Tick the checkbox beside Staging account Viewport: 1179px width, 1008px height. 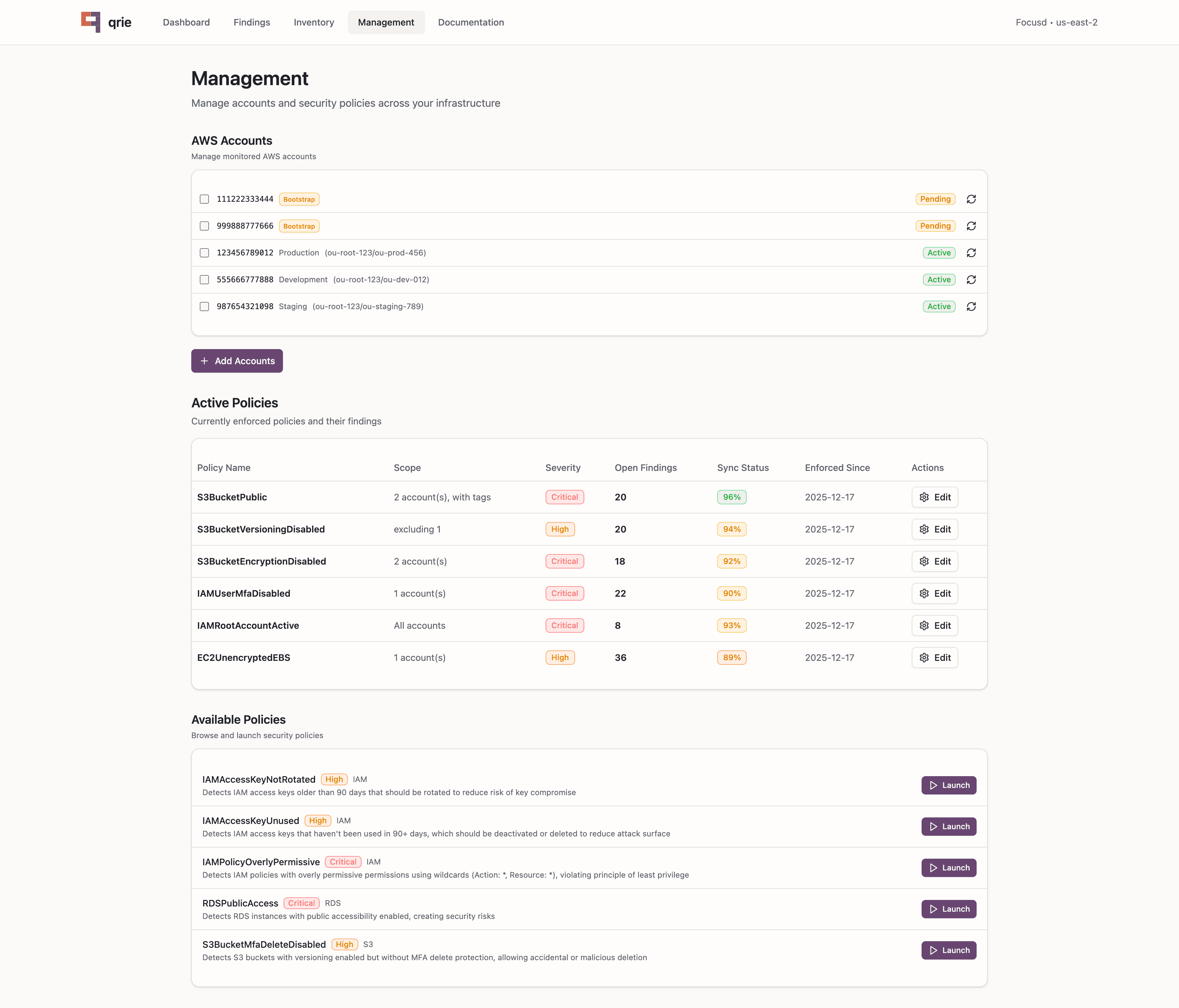tap(204, 307)
